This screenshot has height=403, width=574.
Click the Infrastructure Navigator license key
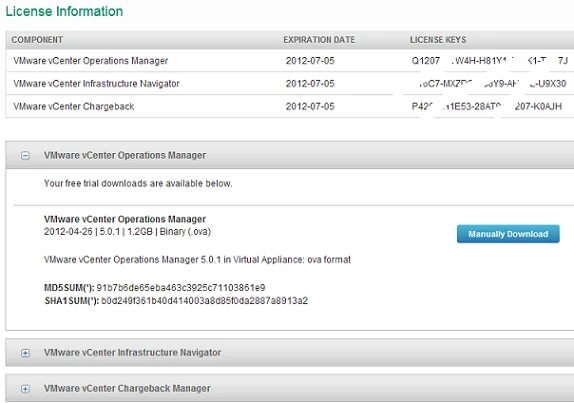(x=492, y=83)
